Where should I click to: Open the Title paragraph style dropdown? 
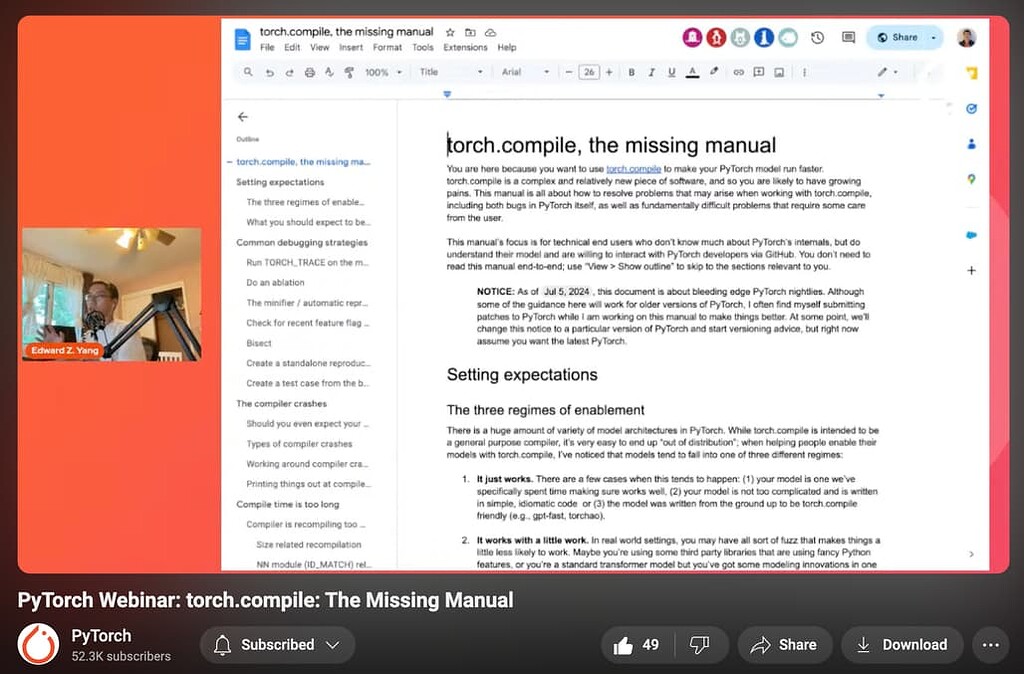[451, 72]
